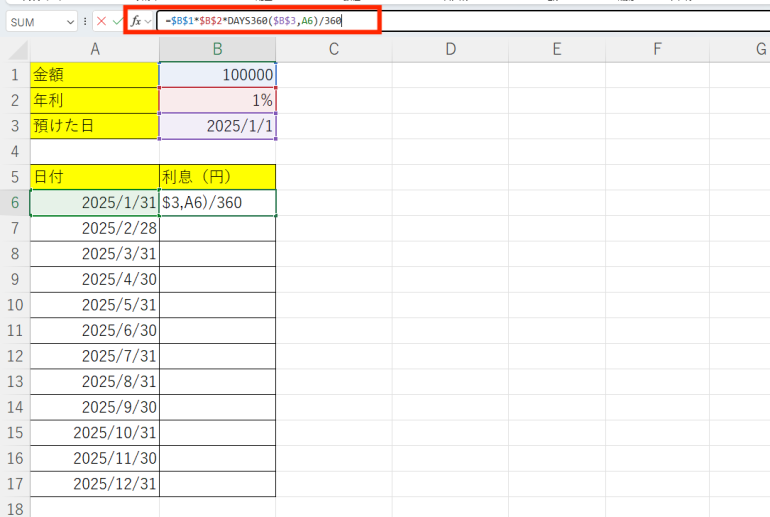
Task: Open Insert Function via the fx icon
Action: (x=136, y=21)
